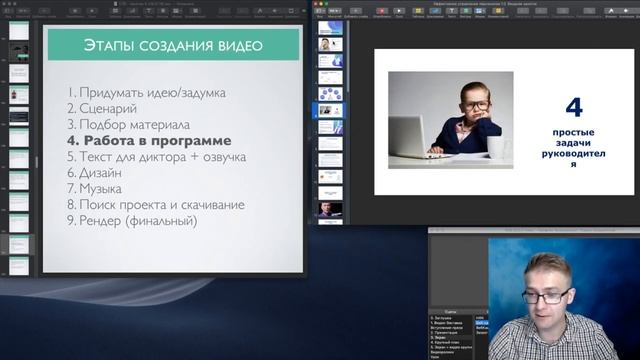
Task: Open the Media dropdown in the left Keynote window
Action: click(x=176, y=11)
